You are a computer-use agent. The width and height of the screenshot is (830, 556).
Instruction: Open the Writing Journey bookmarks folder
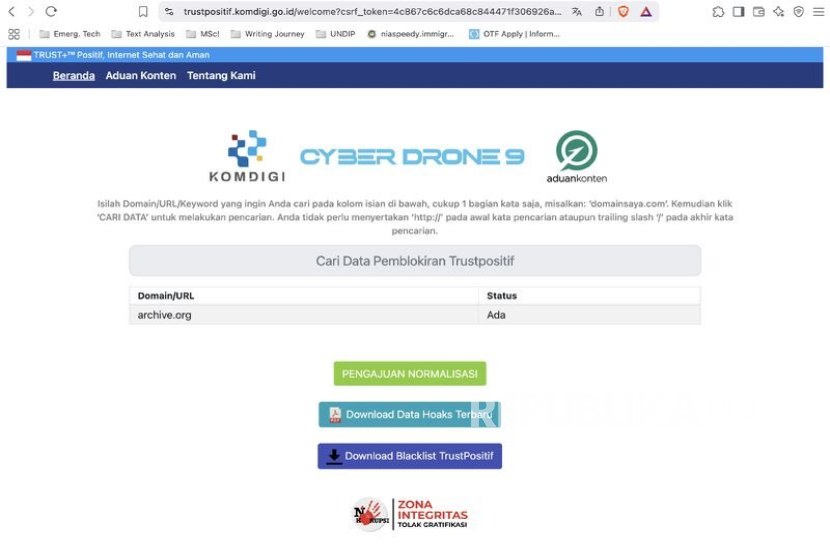coord(267,34)
